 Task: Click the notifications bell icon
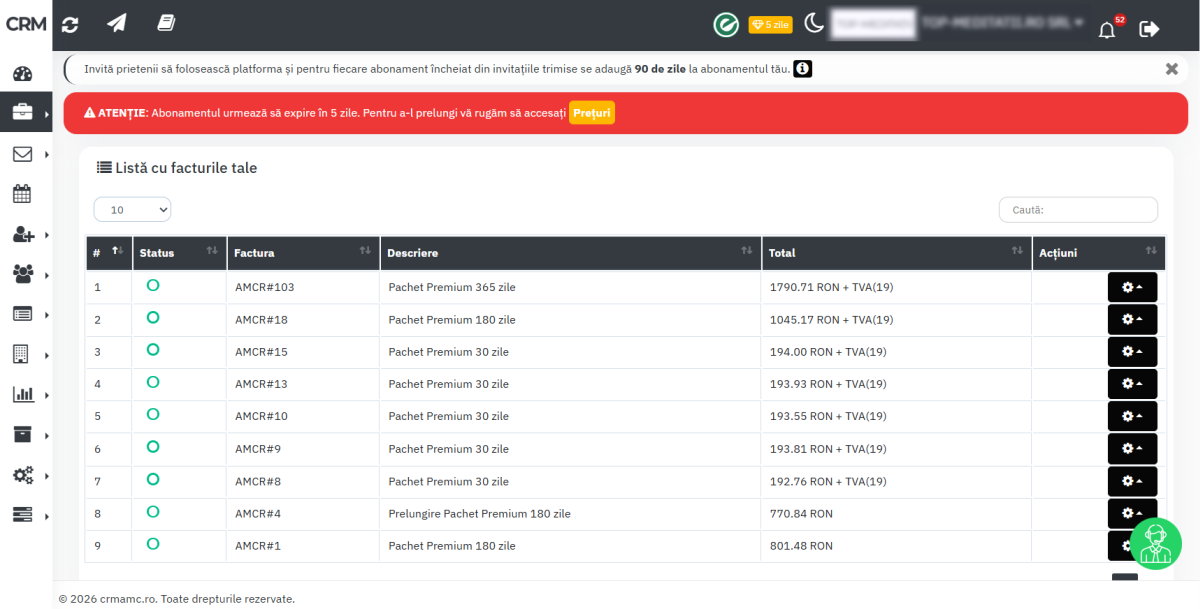point(1107,29)
